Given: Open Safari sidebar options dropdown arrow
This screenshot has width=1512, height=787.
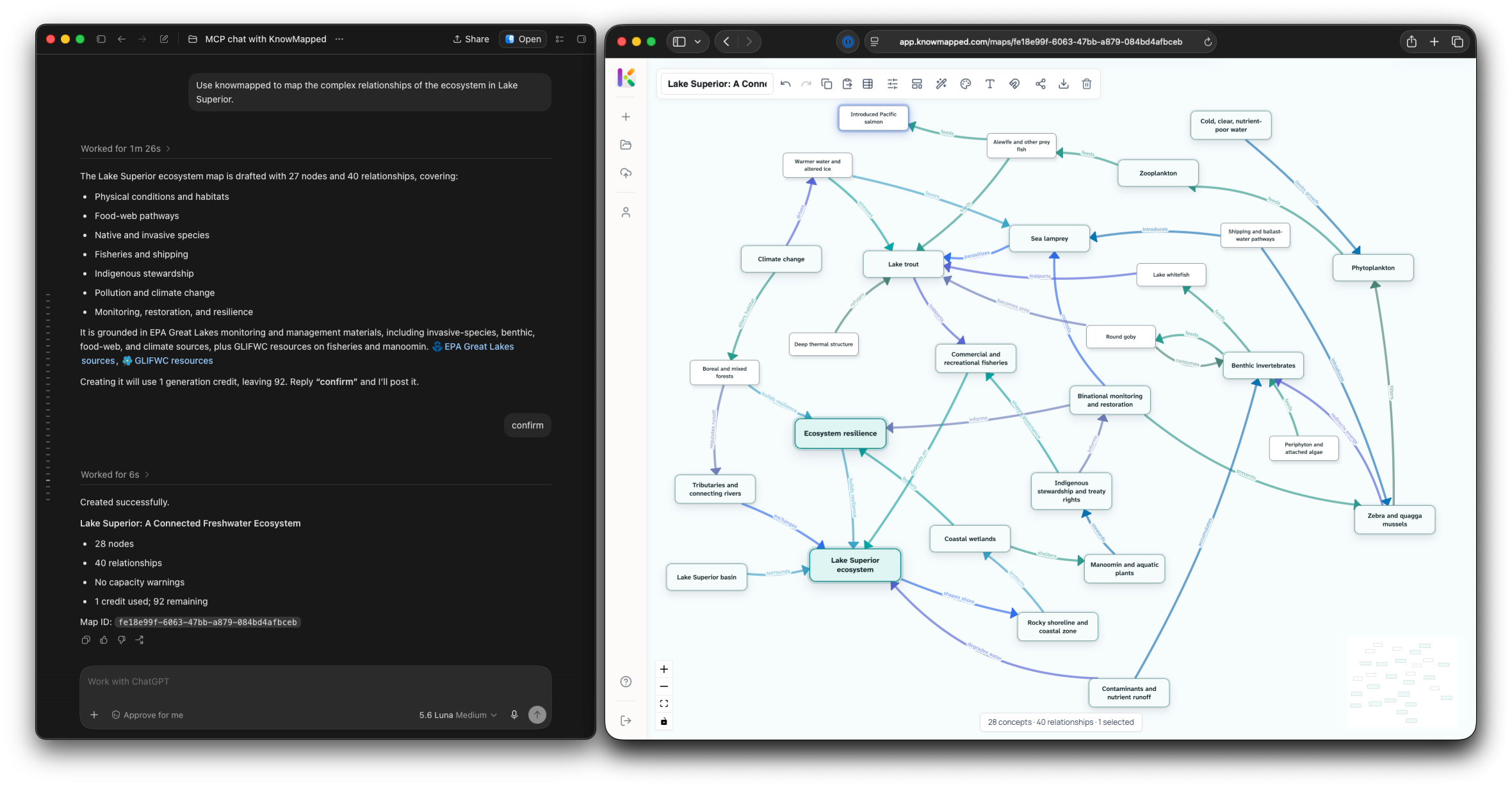Looking at the screenshot, I should coord(698,42).
